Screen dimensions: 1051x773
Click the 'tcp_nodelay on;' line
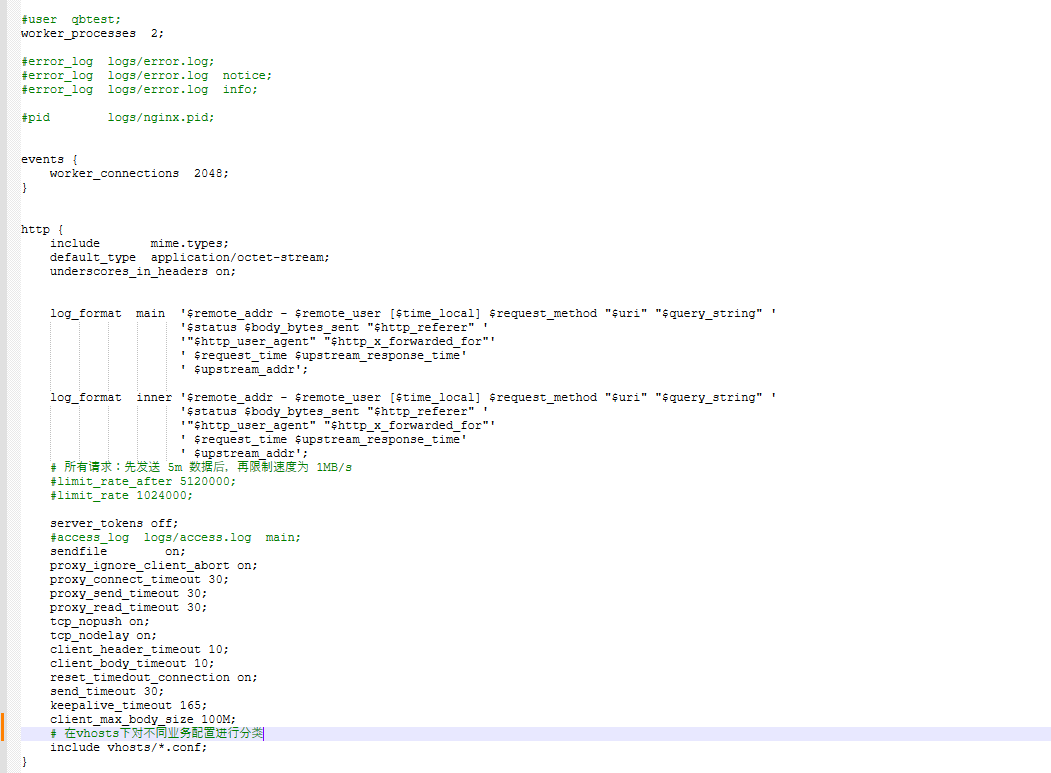pyautogui.click(x=103, y=636)
